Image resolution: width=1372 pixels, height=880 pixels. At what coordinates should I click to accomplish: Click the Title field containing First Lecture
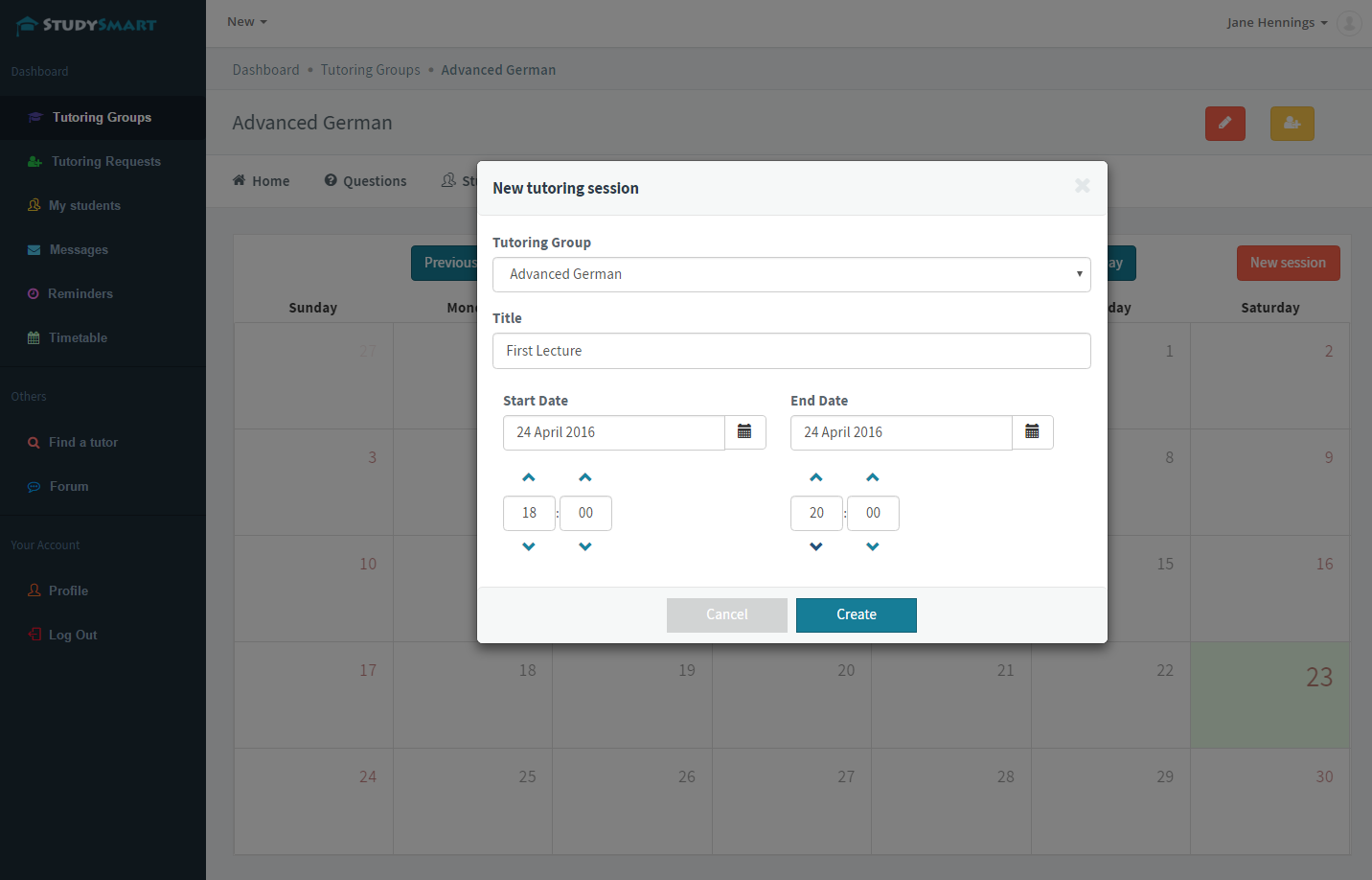[791, 351]
